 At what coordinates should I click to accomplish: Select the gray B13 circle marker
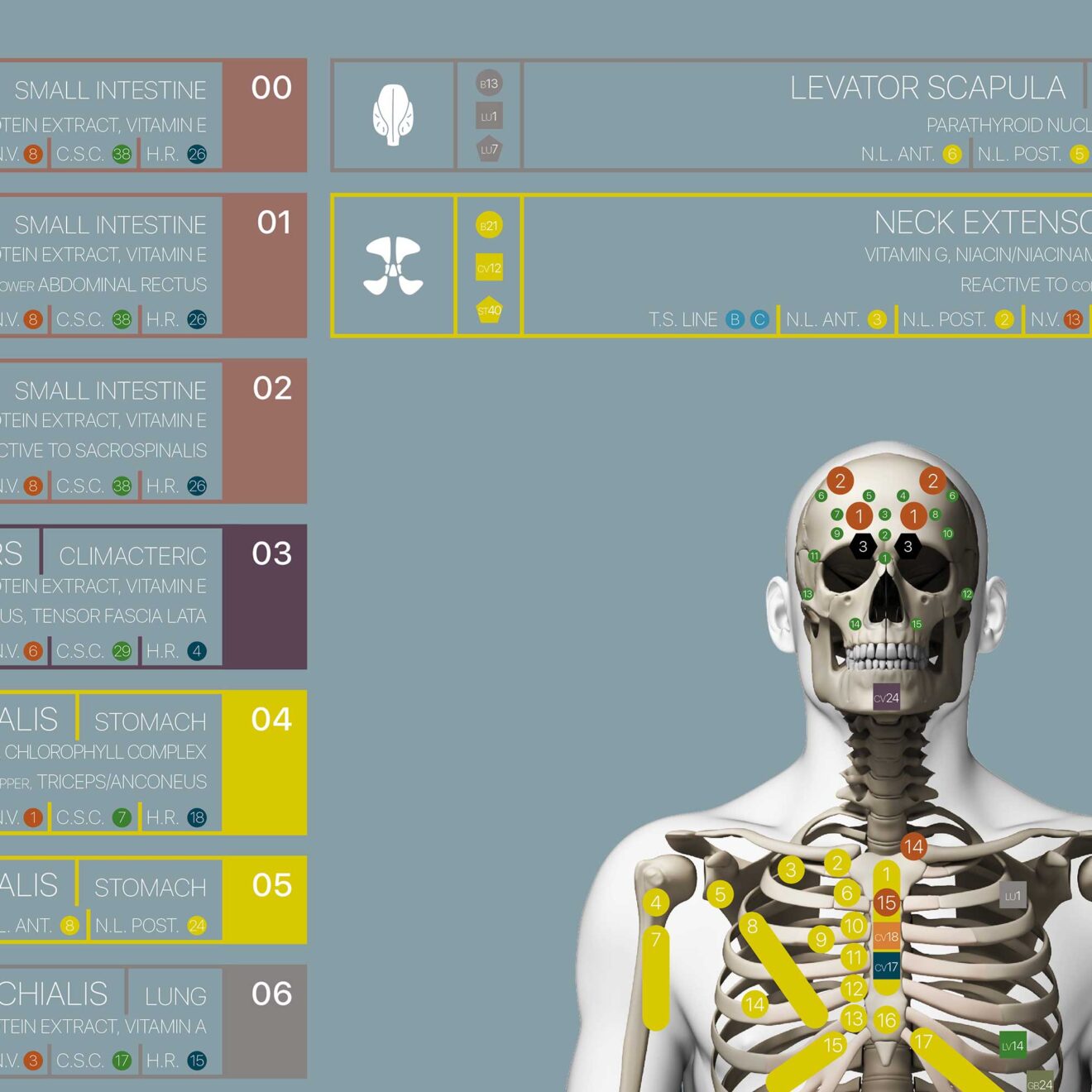pos(489,83)
